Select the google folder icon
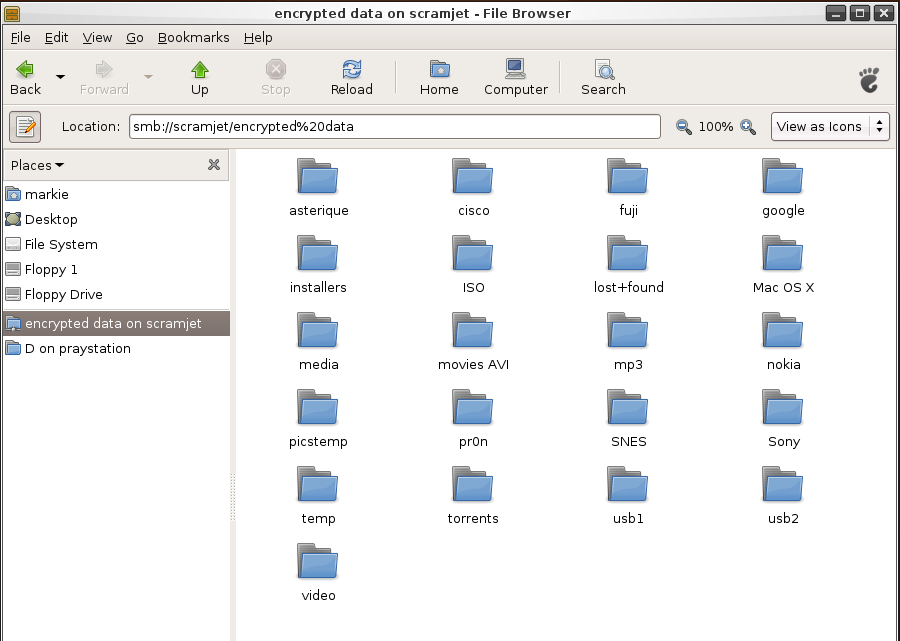 [x=783, y=176]
